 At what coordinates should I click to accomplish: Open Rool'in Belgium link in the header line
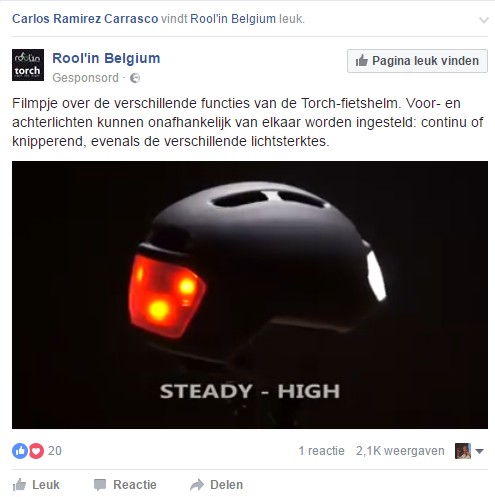pyautogui.click(x=233, y=19)
